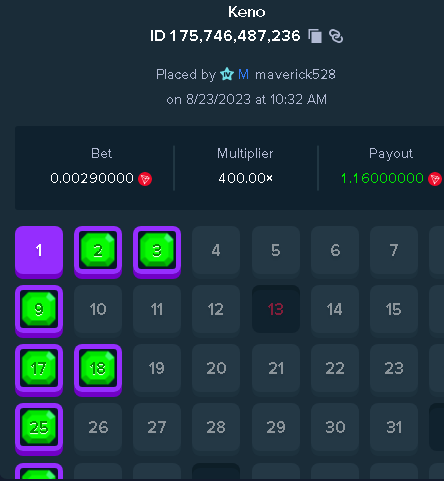
Task: Select Keno tile number 4
Action: point(216,251)
